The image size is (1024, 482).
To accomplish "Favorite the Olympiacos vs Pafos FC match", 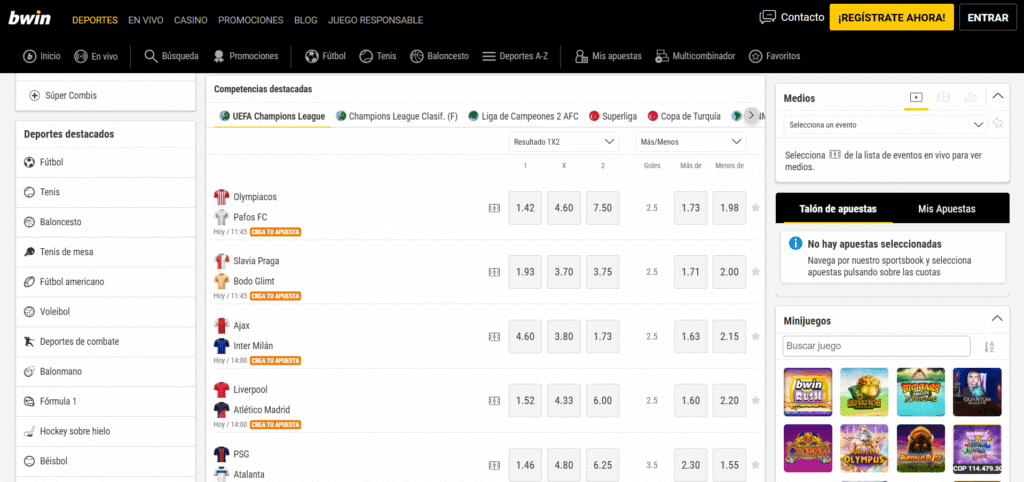I will pos(756,208).
